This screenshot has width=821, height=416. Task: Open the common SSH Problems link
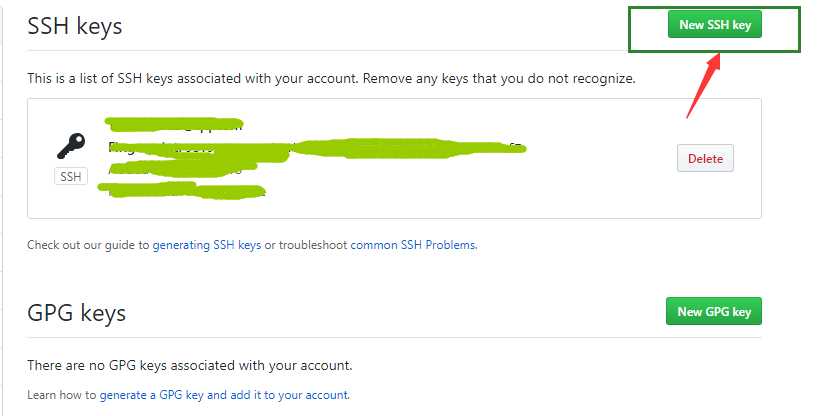[x=413, y=245]
